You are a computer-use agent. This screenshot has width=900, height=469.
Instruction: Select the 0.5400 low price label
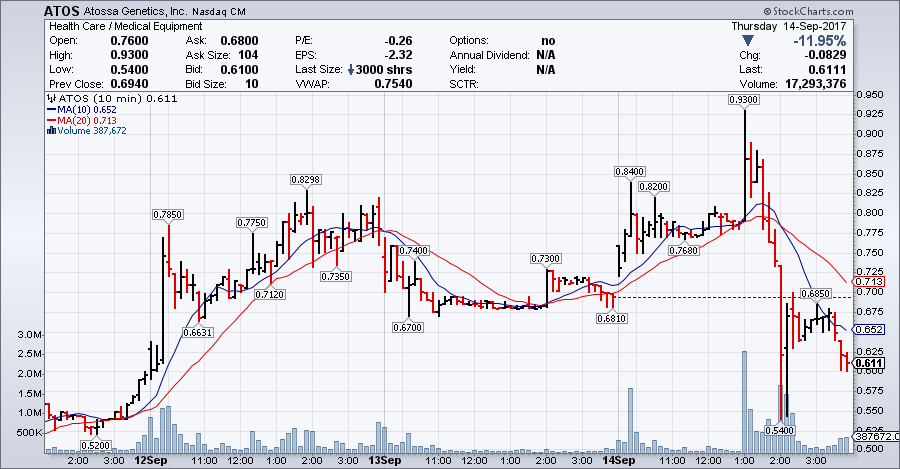tap(778, 429)
